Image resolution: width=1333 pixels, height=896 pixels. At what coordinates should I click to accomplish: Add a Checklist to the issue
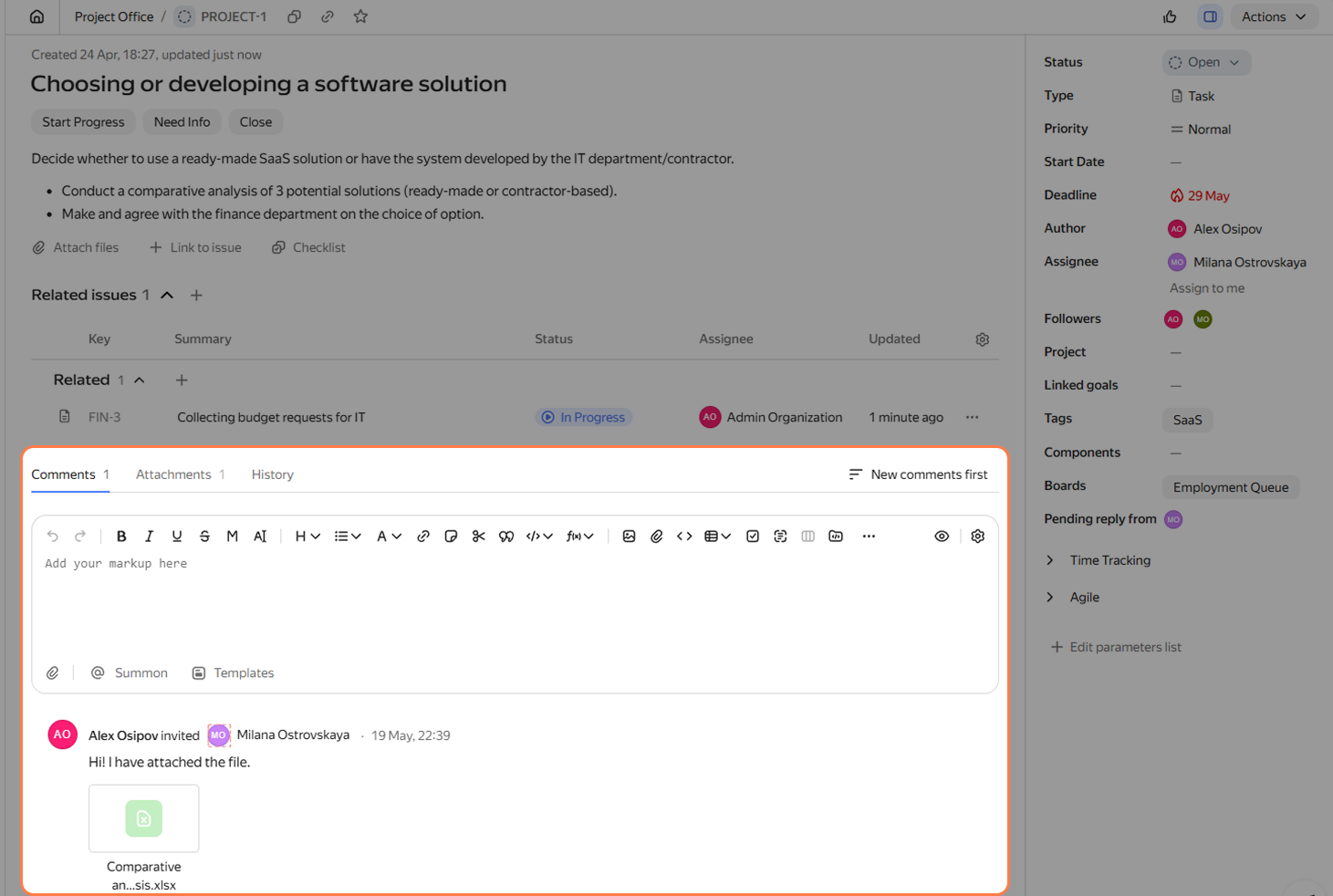[x=308, y=247]
